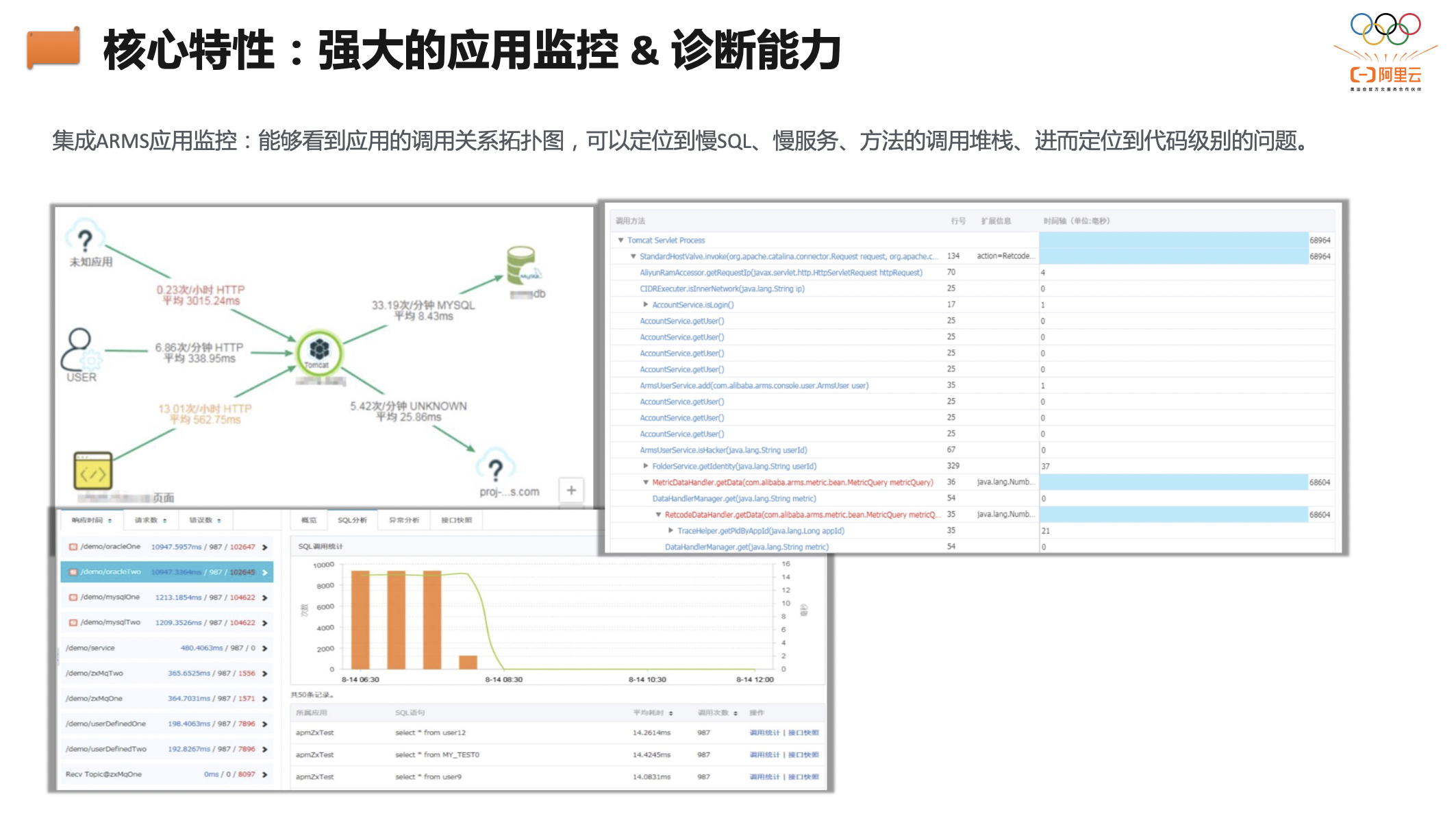
Task: Open the 接口快照 tab
Action: click(456, 521)
